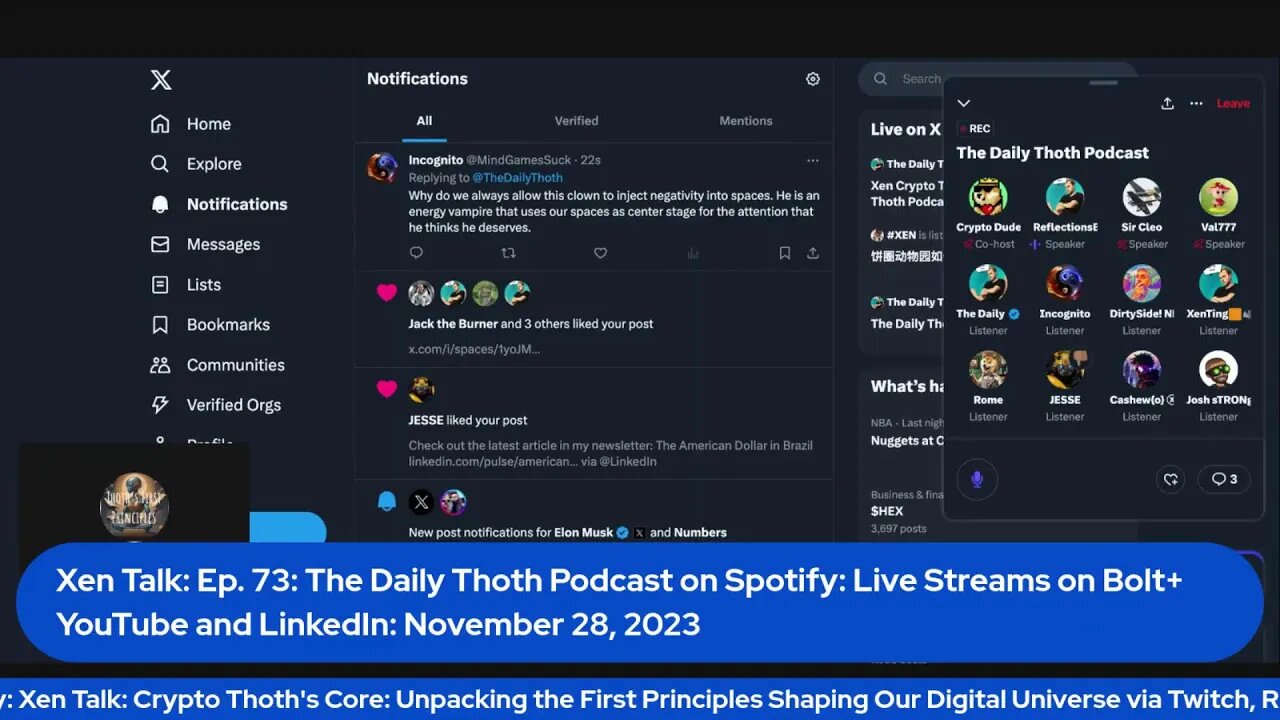Switch to the Verified tab
Viewport: 1280px width, 720px height.
(x=576, y=121)
